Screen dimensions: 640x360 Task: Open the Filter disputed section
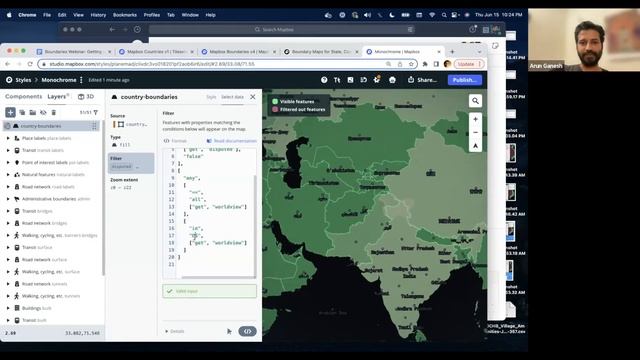(131, 163)
